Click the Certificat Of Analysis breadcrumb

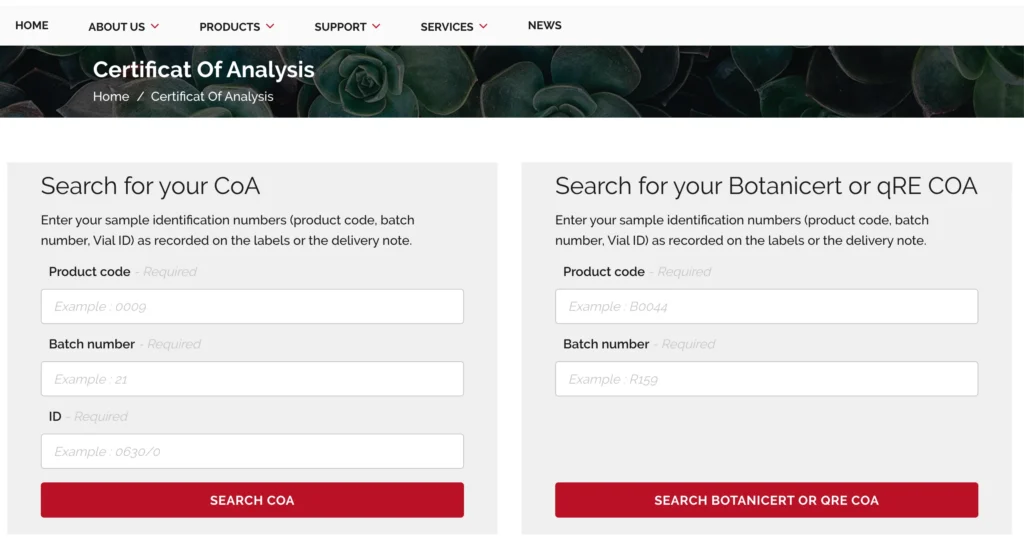tap(212, 97)
